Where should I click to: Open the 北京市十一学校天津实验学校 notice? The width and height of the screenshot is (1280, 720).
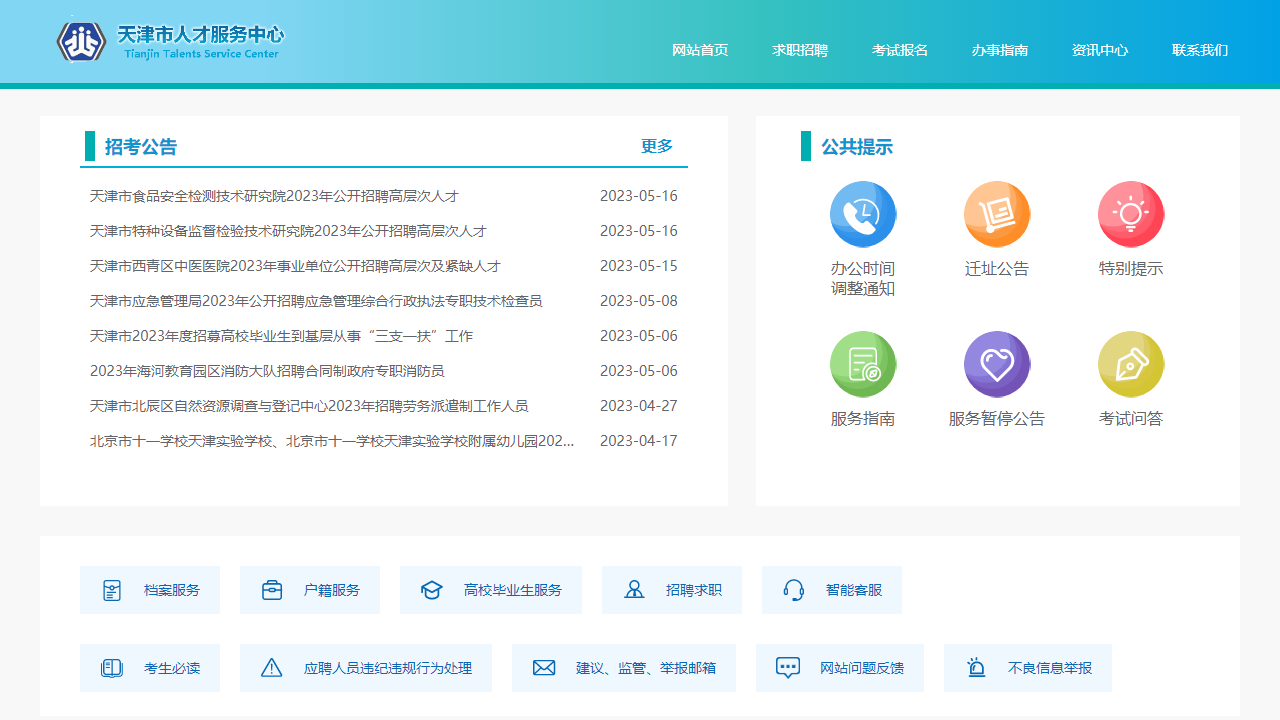332,441
